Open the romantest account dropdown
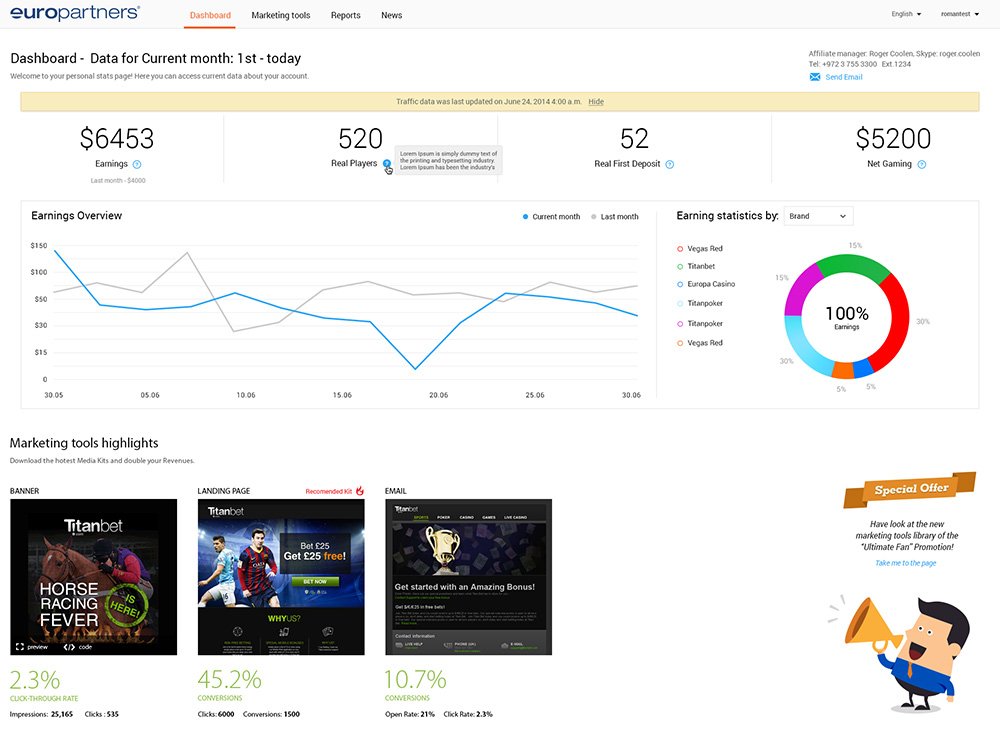 click(x=960, y=15)
